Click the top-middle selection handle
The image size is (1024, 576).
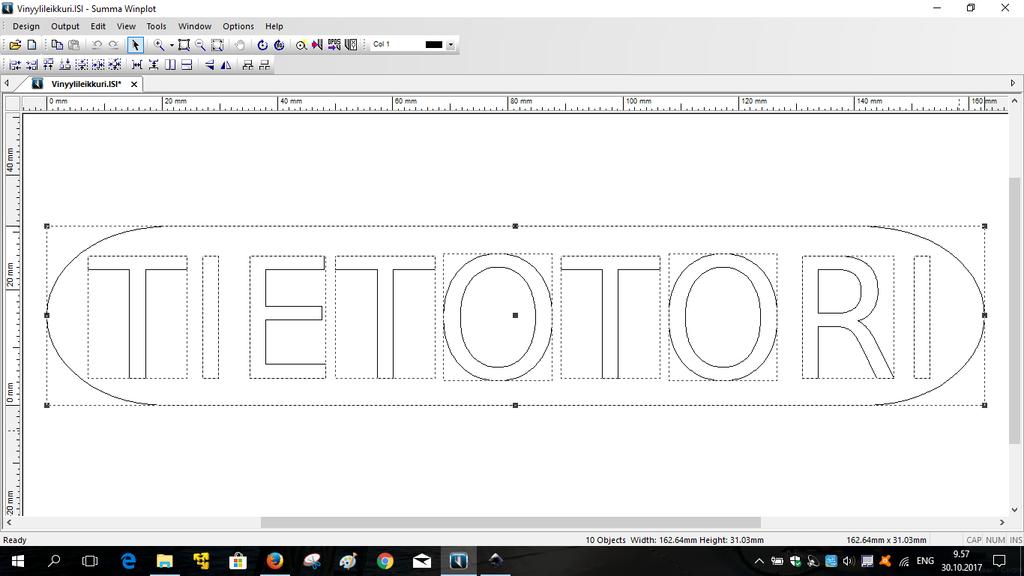[515, 226]
